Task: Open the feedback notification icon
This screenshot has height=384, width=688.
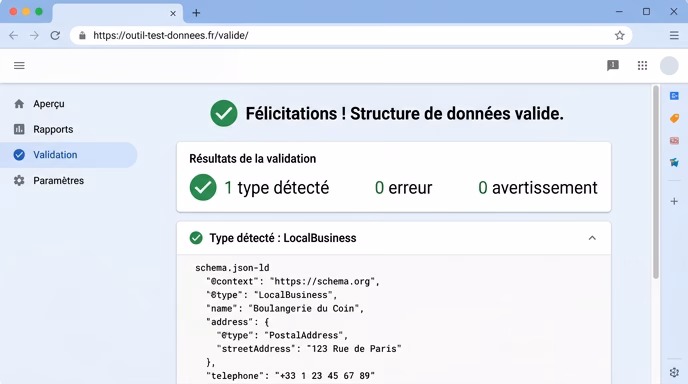Action: pos(613,65)
